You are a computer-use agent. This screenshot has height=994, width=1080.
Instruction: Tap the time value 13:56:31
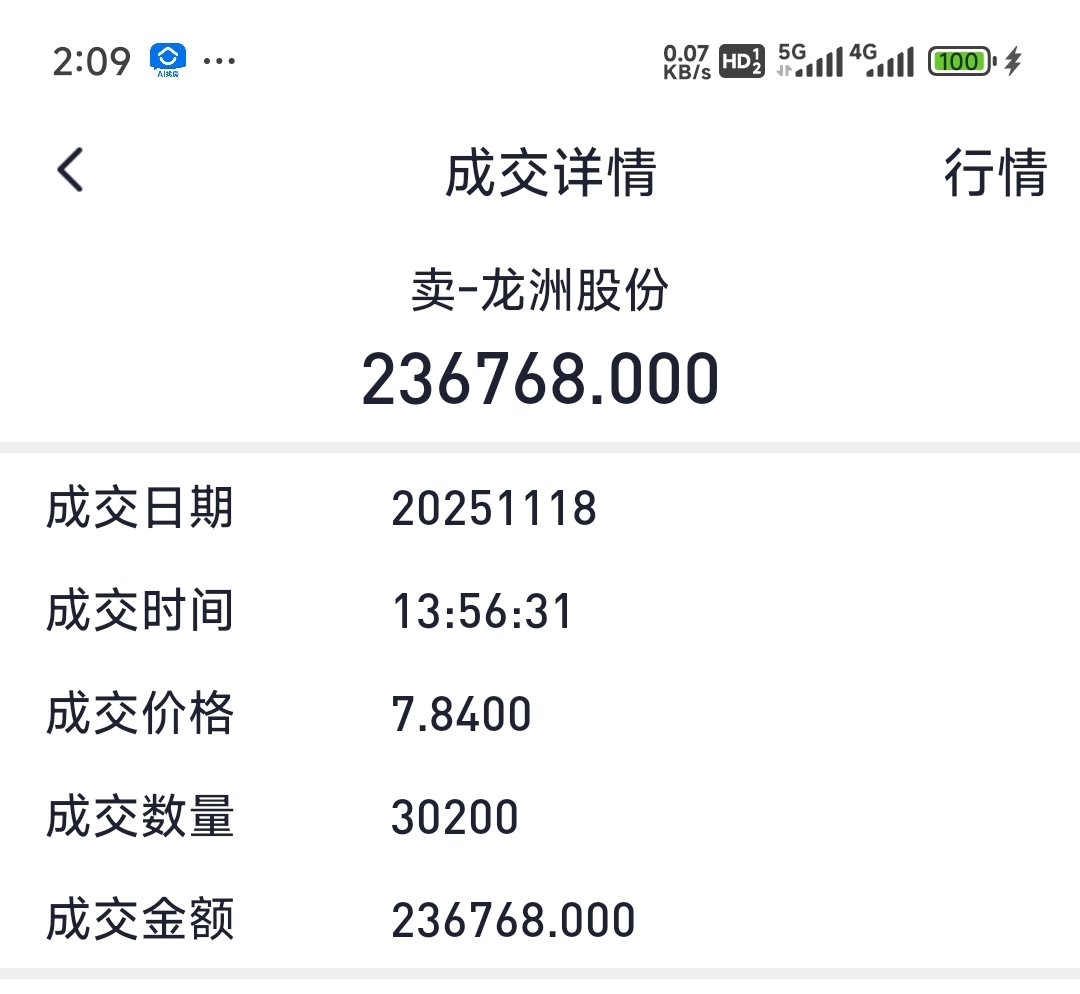482,612
